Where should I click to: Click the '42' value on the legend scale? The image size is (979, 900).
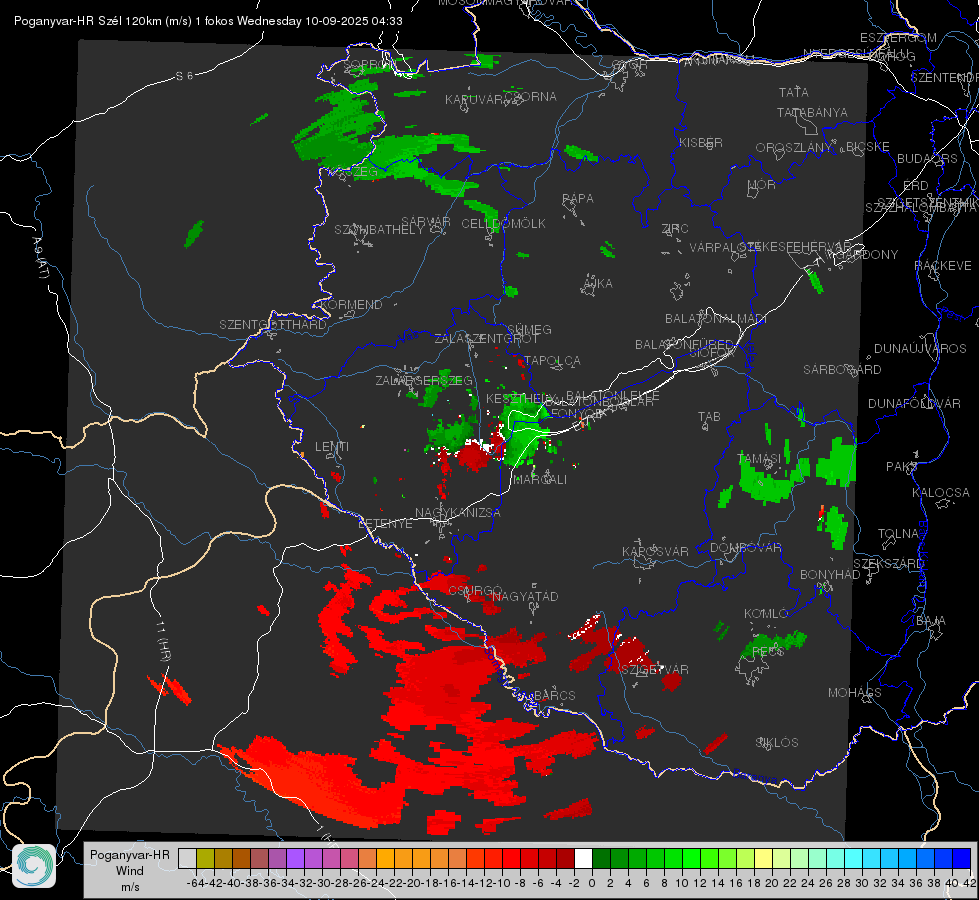[x=969, y=883]
